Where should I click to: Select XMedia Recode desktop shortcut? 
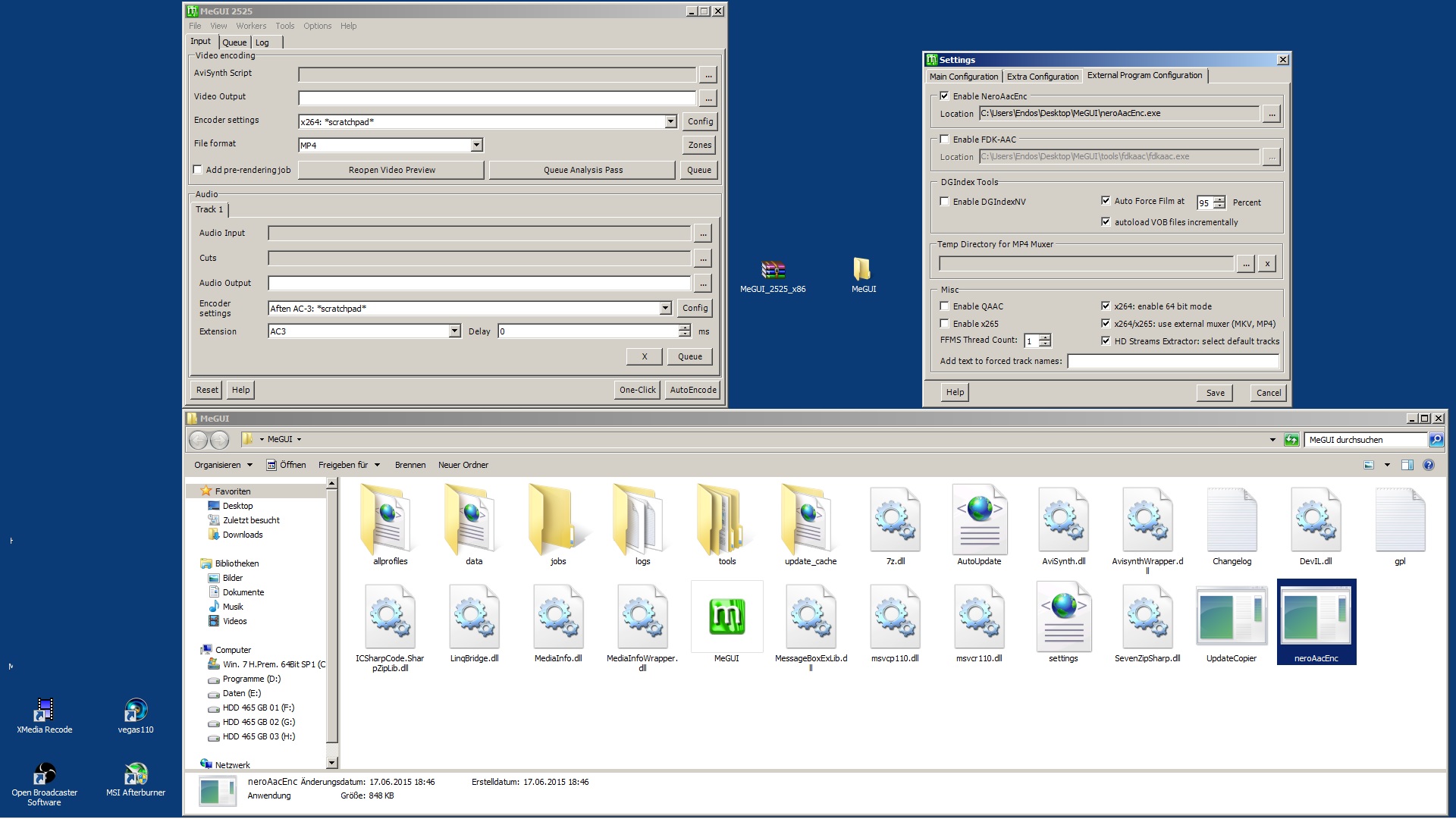[x=45, y=716]
